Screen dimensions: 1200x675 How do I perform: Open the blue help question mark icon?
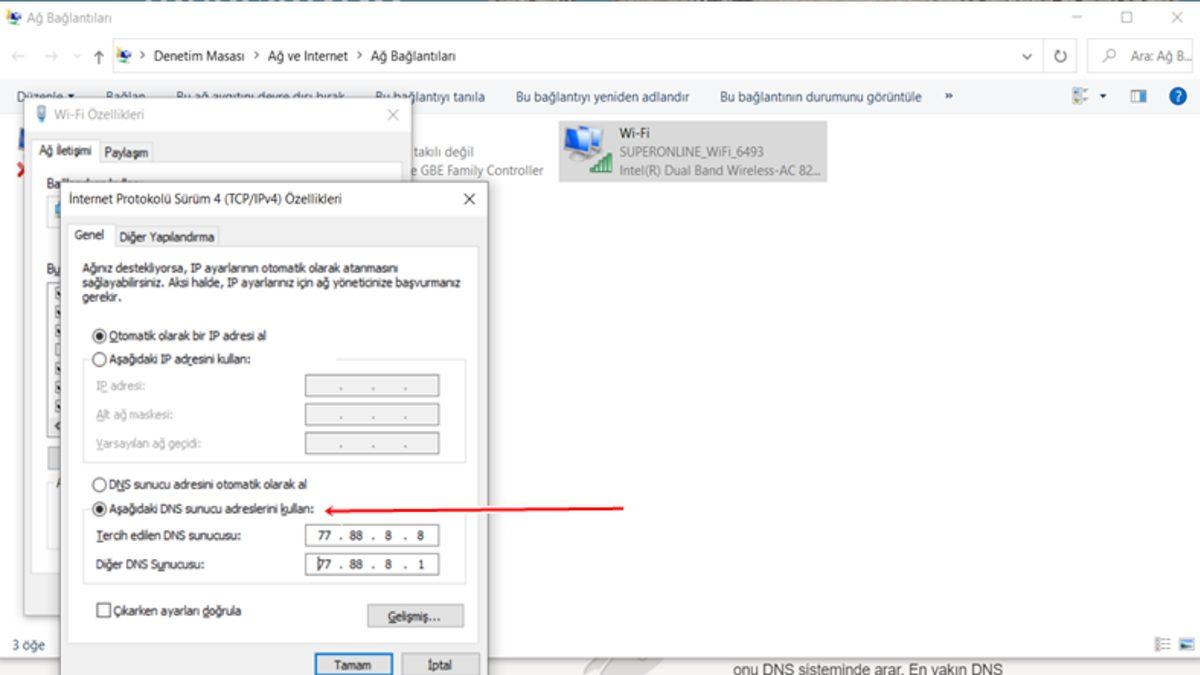pyautogui.click(x=1177, y=97)
